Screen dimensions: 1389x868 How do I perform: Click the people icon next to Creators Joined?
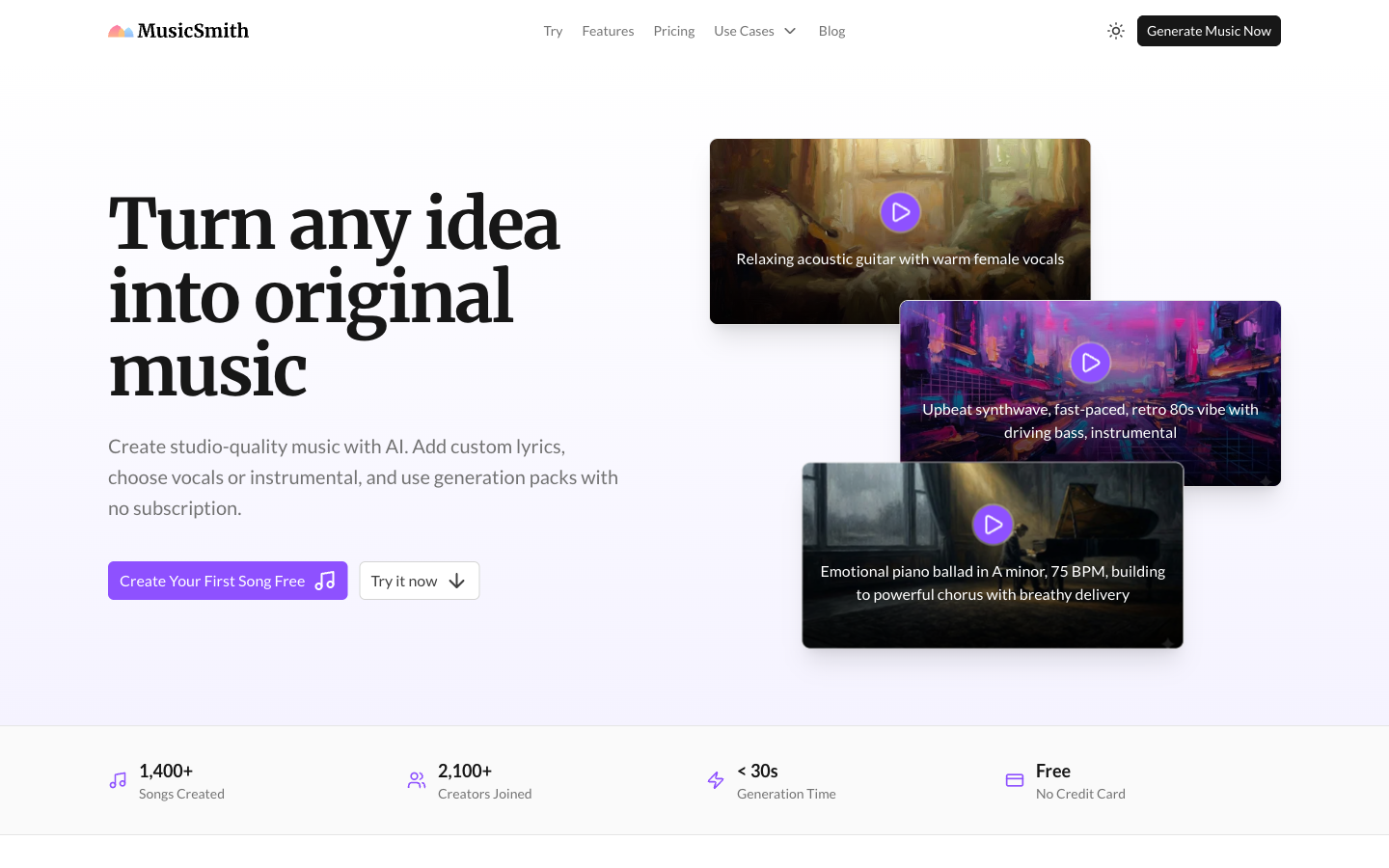pos(416,779)
